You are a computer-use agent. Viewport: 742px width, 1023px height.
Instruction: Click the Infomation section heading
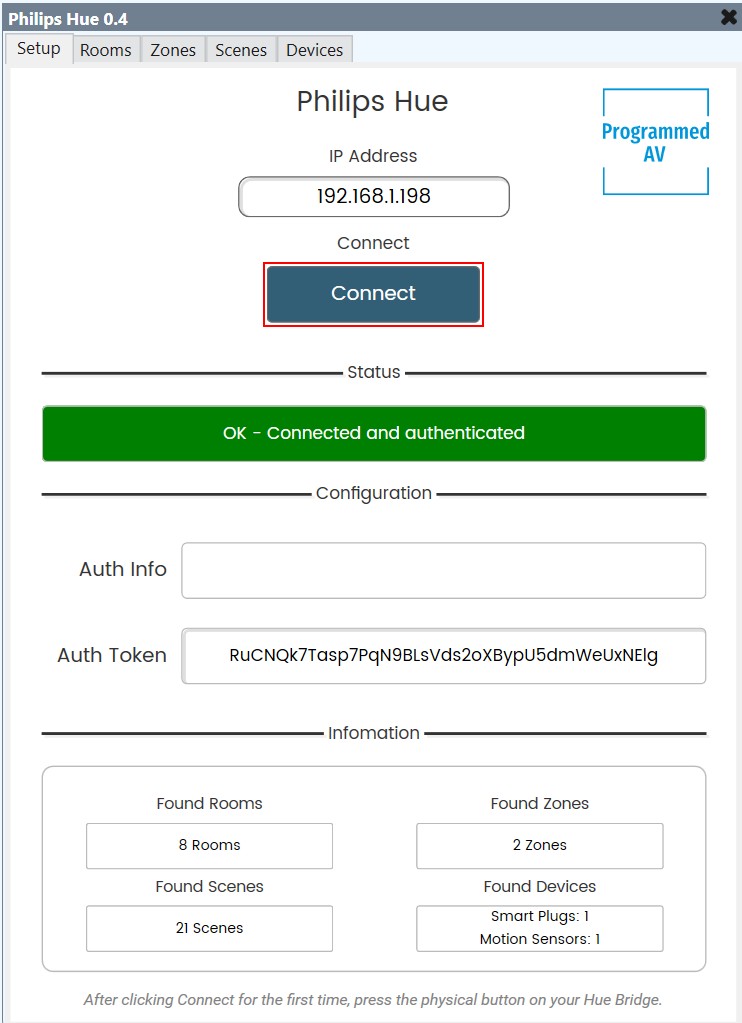(x=374, y=733)
